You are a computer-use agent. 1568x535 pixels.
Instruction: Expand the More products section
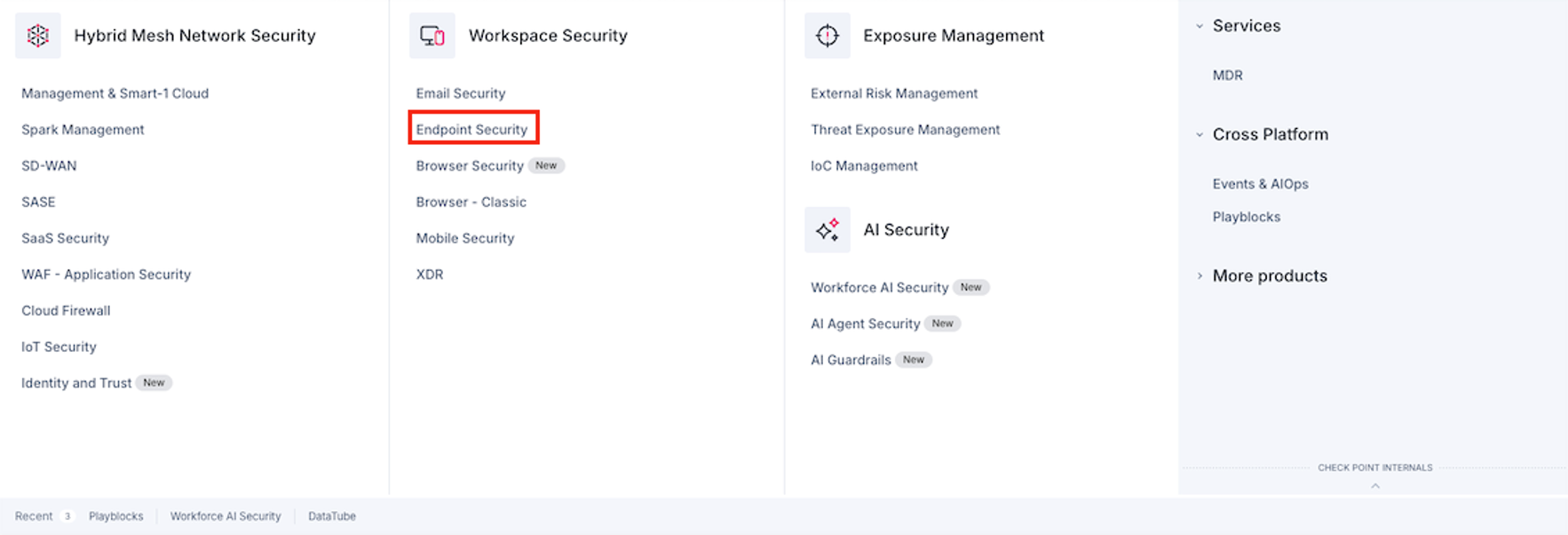coord(1200,276)
